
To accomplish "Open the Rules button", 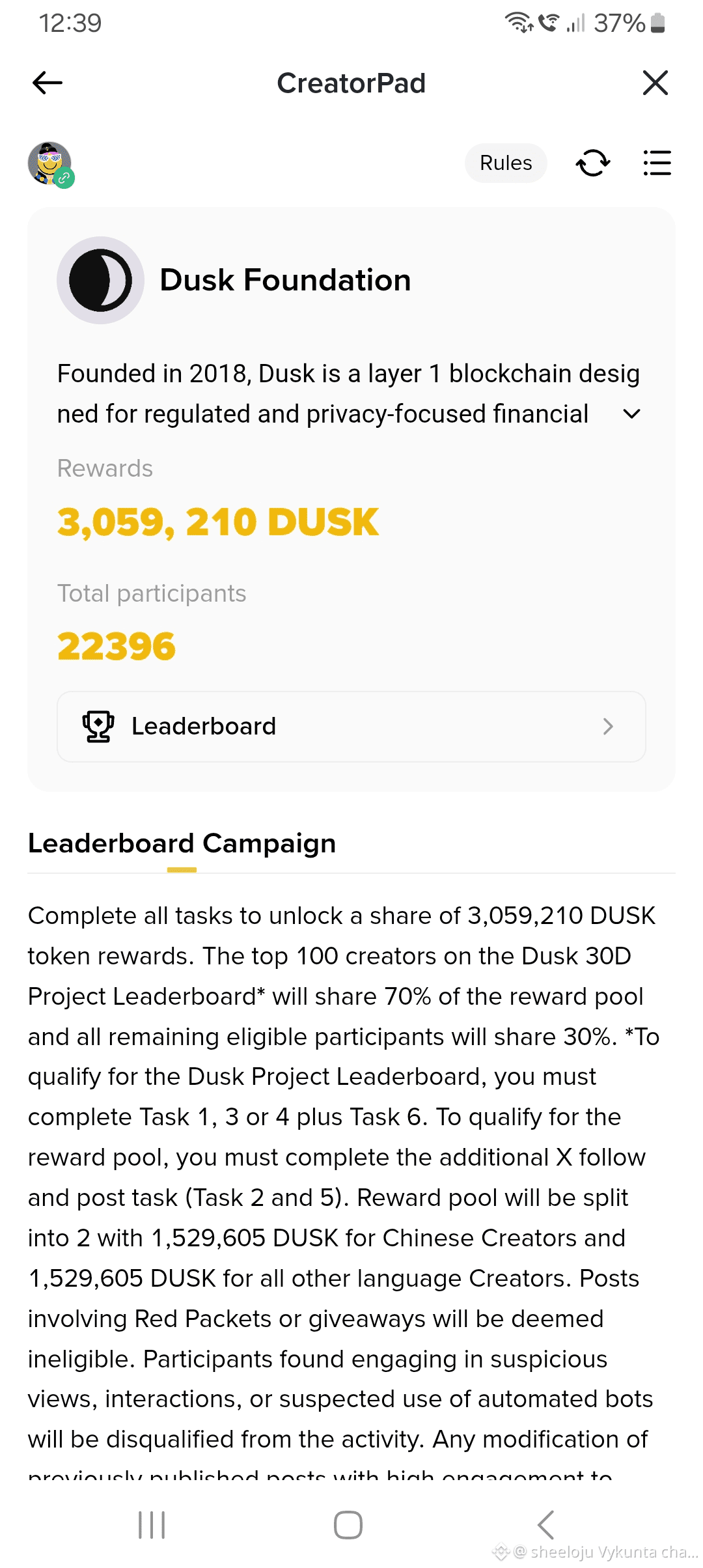I will coord(506,163).
